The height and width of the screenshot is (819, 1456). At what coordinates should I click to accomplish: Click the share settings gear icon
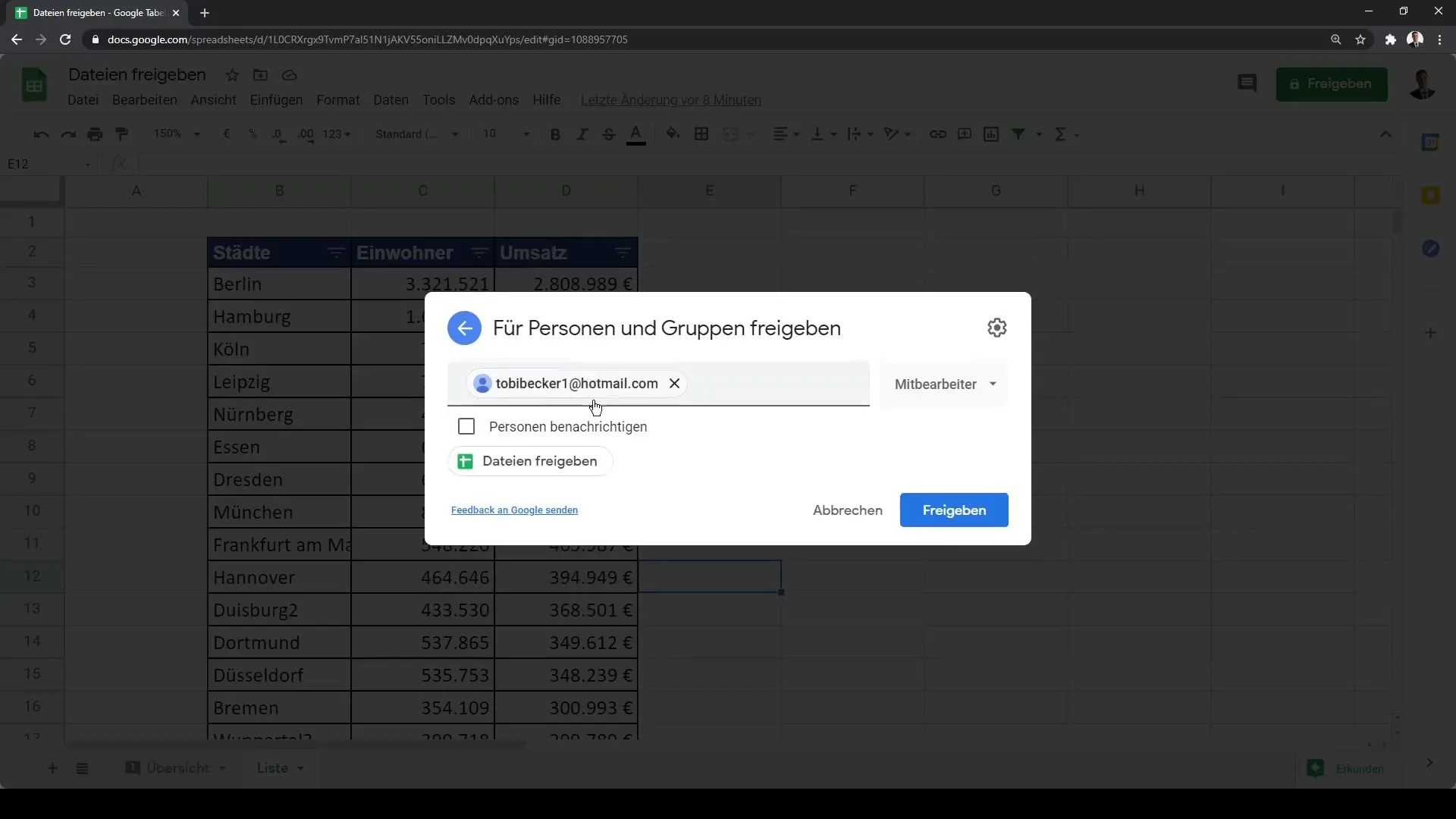[998, 327]
